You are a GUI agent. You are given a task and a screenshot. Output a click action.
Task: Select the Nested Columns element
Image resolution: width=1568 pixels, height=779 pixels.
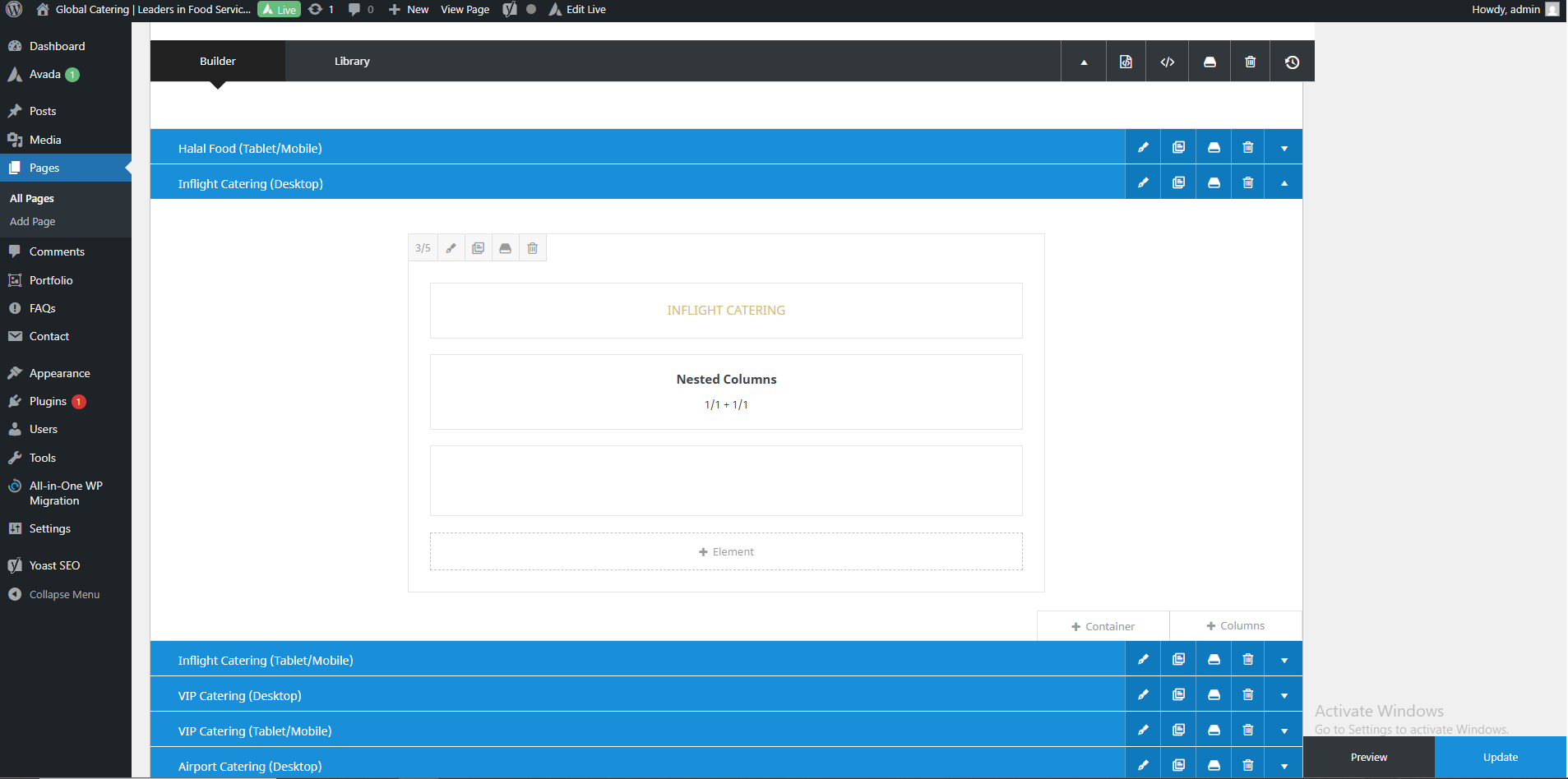[726, 392]
